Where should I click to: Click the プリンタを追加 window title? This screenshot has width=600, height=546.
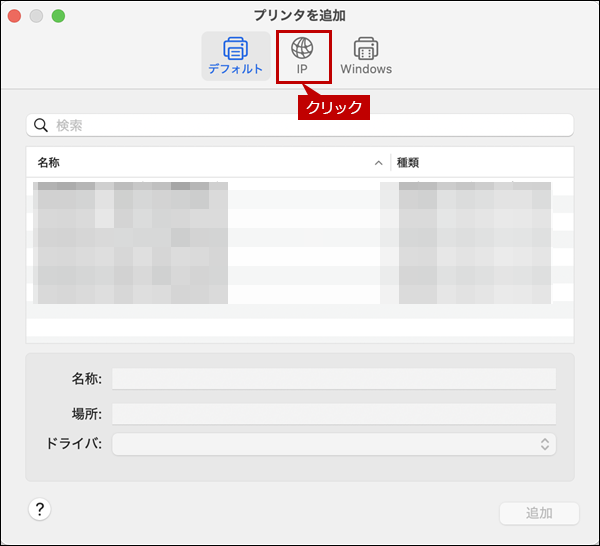click(301, 15)
